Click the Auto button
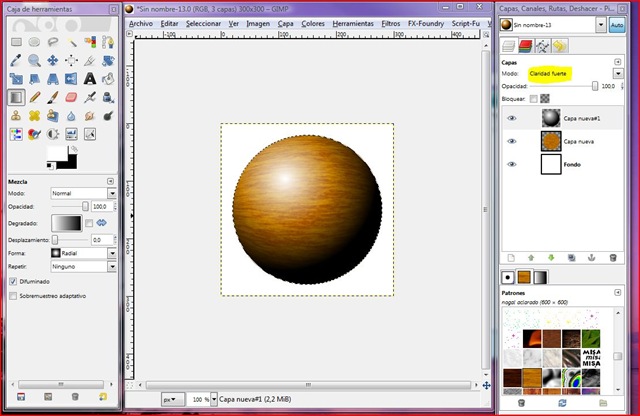640x416 pixels. pyautogui.click(x=616, y=24)
